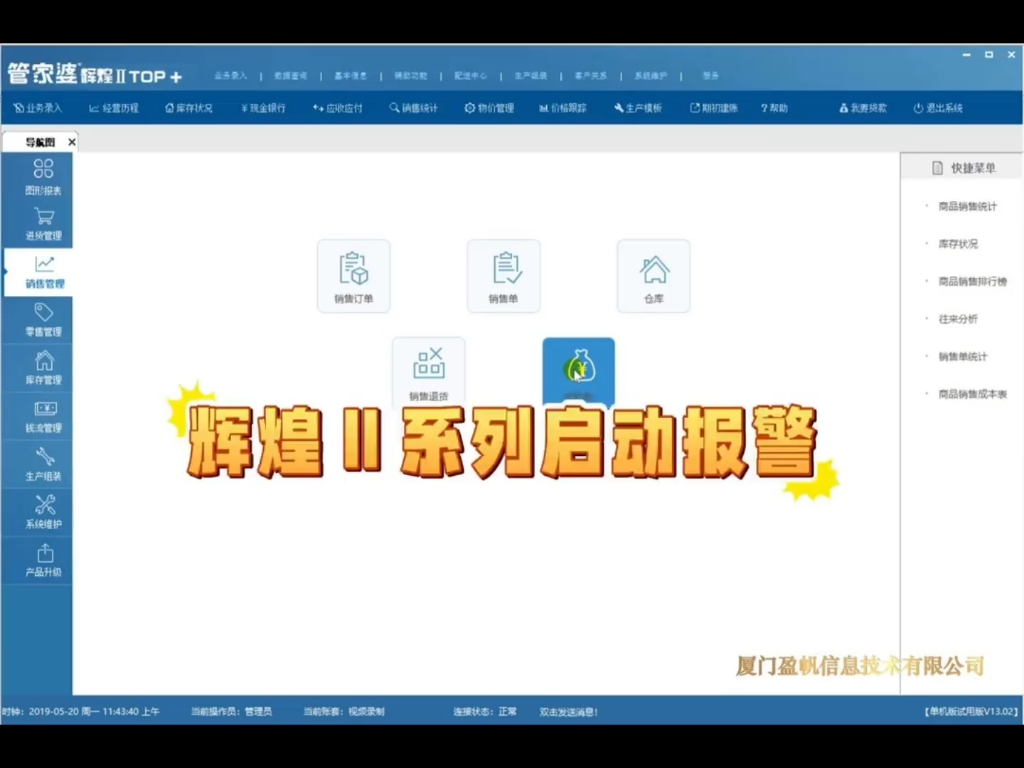
Task: Open the 配送中心 top menu
Action: (471, 76)
